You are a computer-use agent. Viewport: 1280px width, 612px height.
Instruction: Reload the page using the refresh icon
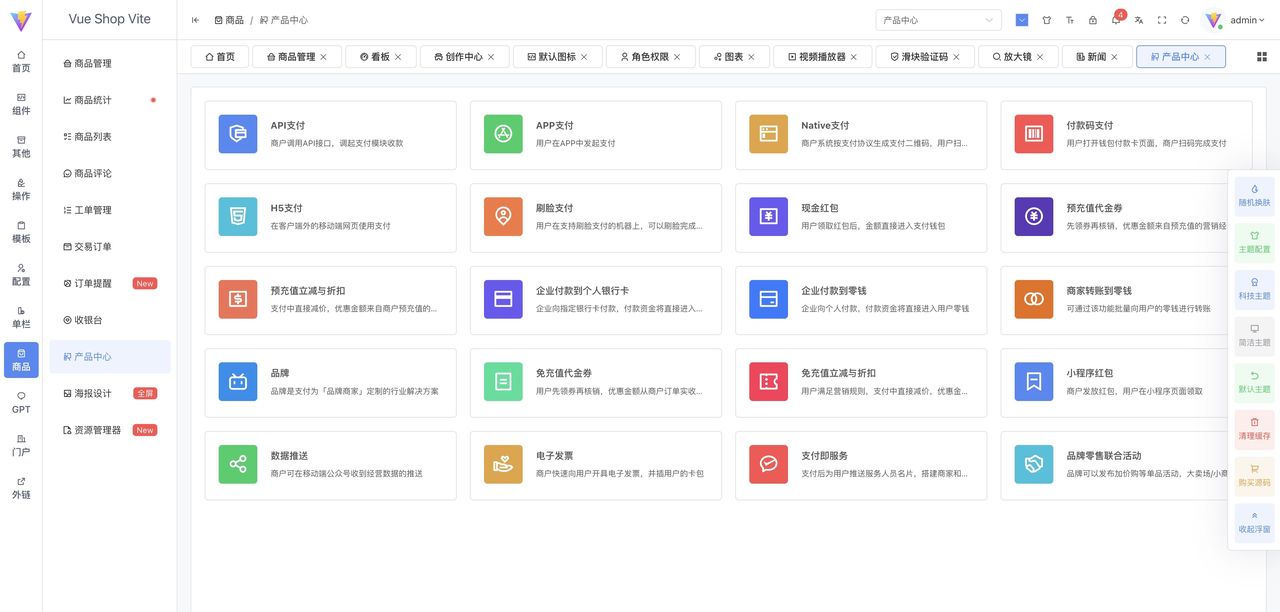[x=1185, y=19]
